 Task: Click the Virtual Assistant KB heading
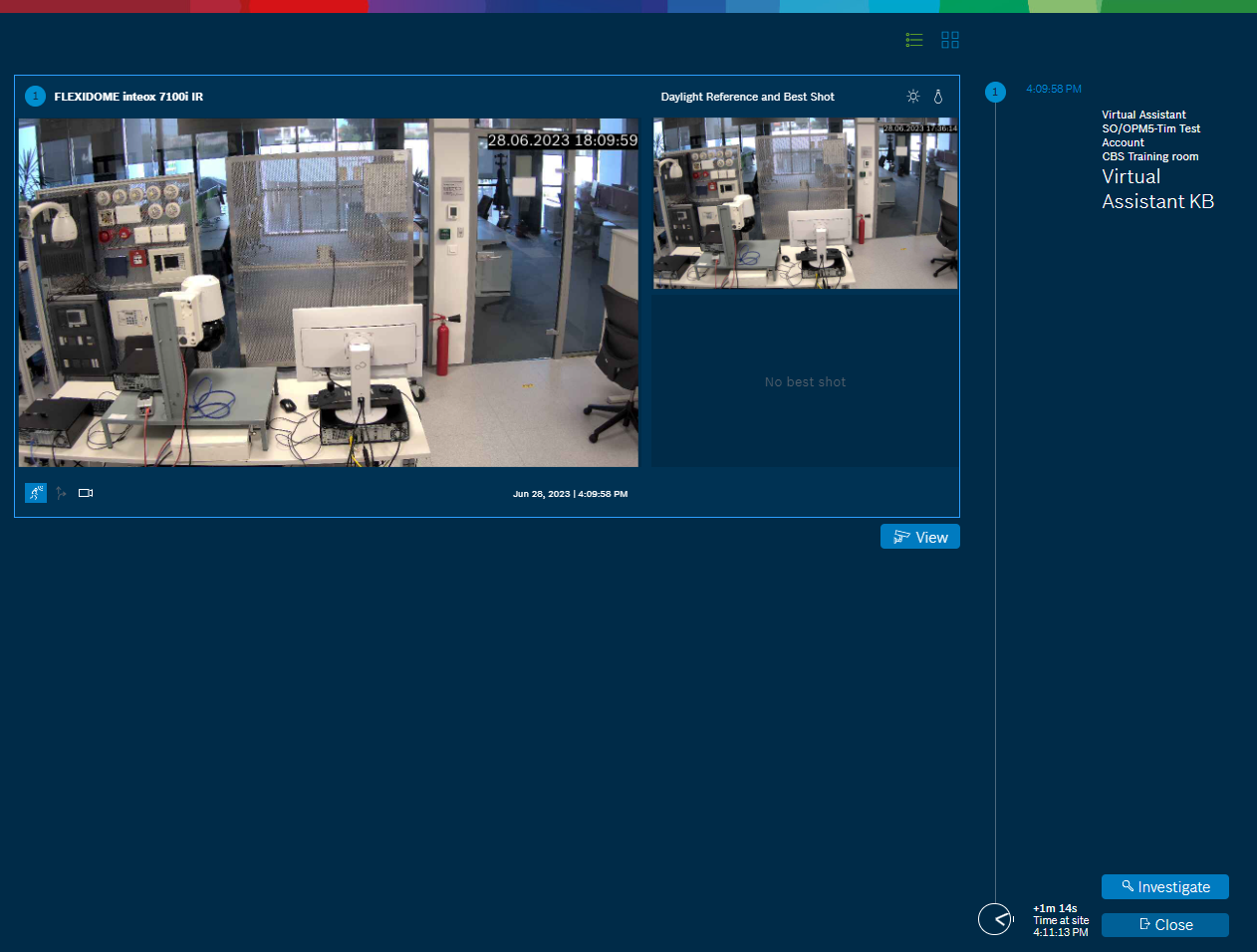point(1157,189)
